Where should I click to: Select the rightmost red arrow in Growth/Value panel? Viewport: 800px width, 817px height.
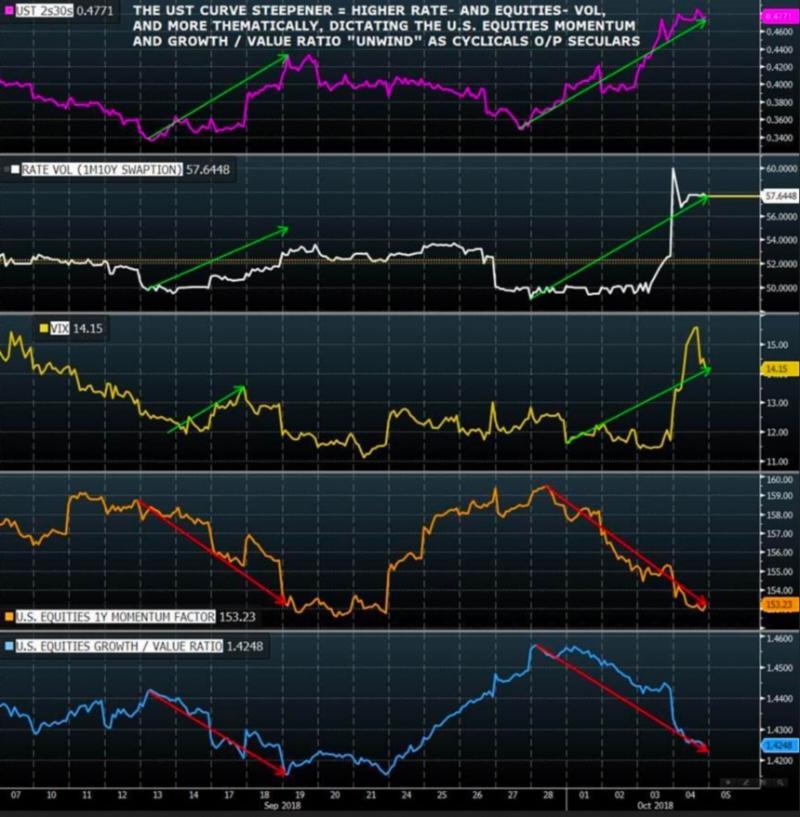623,699
